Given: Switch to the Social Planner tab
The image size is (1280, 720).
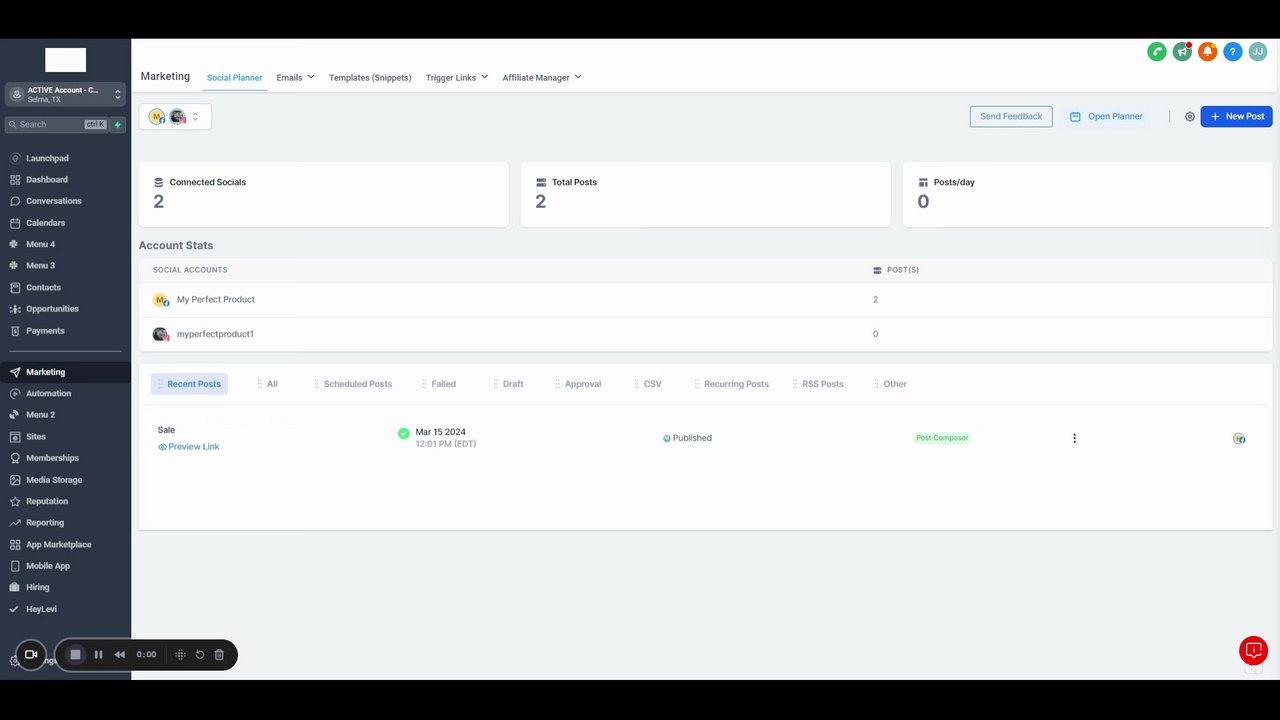Looking at the screenshot, I should point(234,77).
